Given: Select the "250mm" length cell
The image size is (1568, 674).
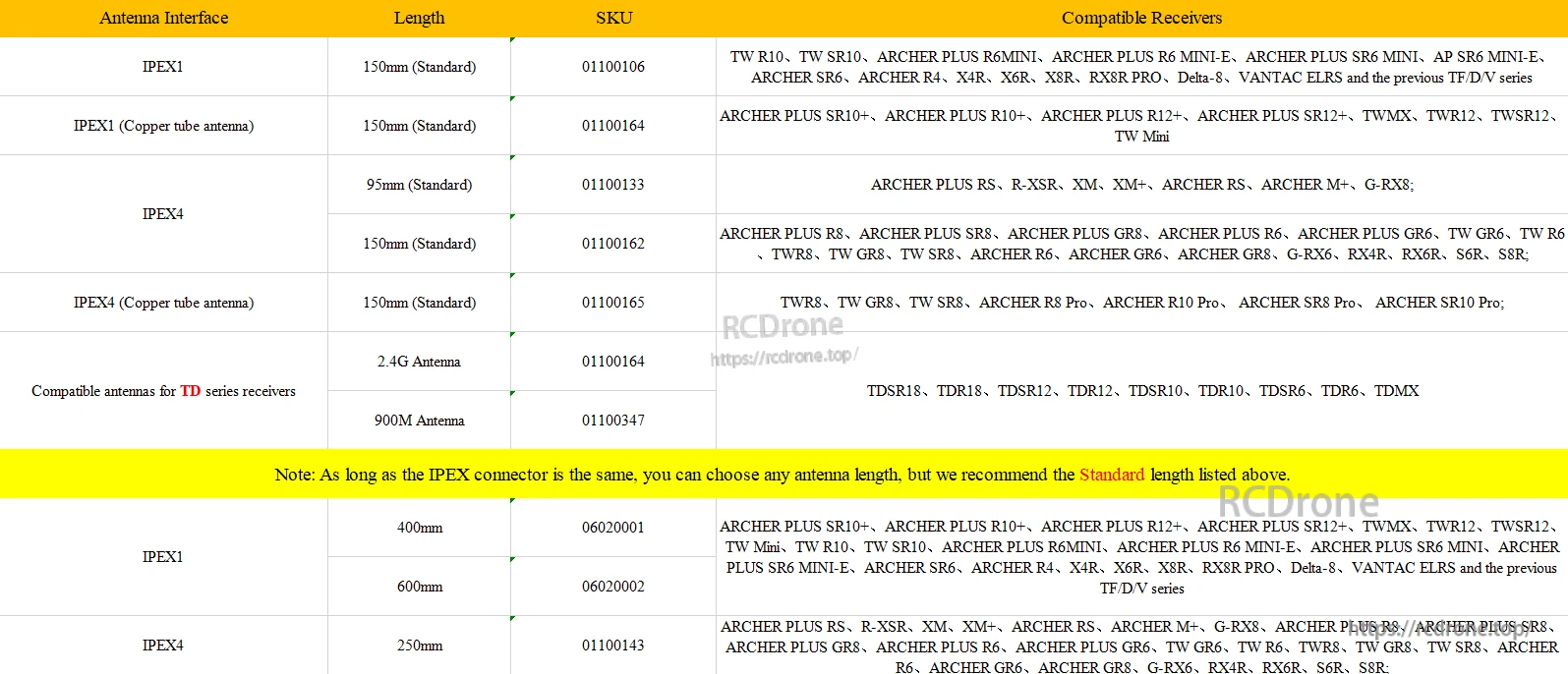Looking at the screenshot, I should [419, 646].
